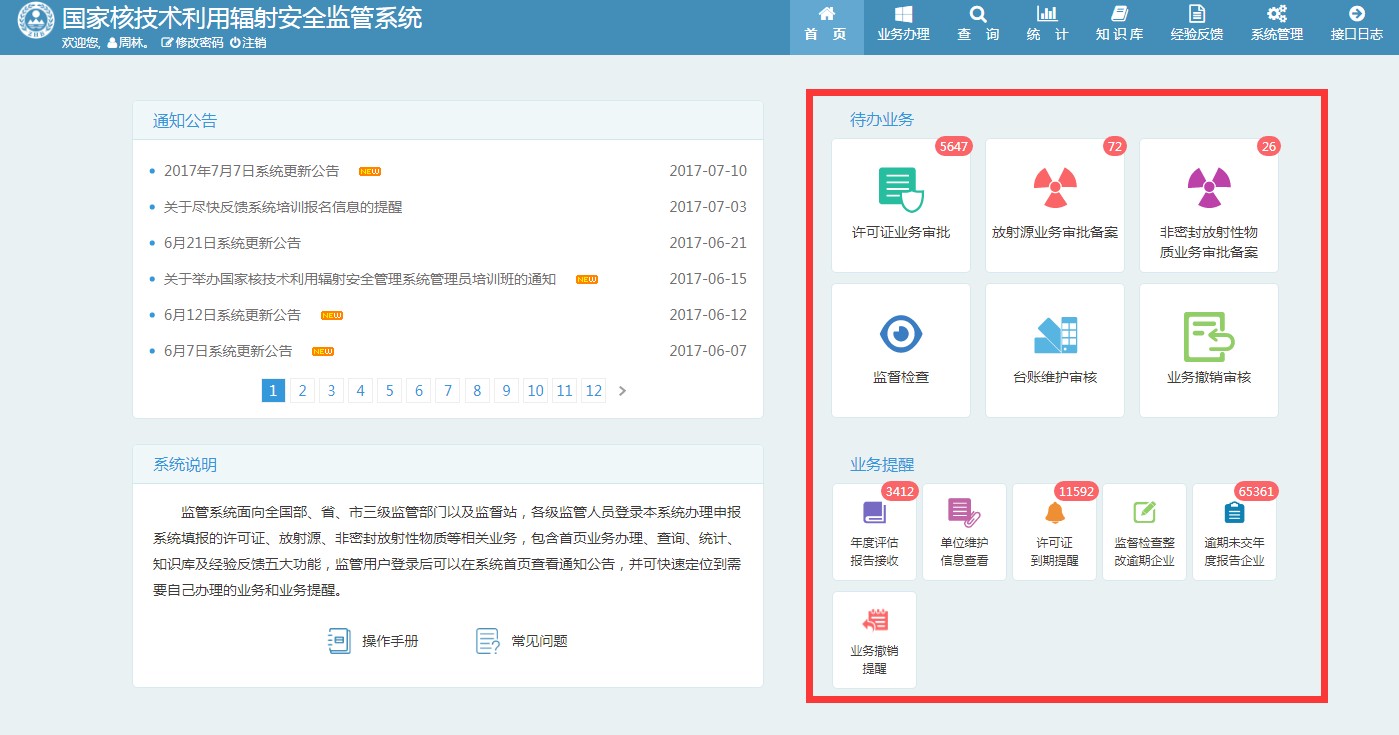Open 单位维护信息查看 icon
The width and height of the screenshot is (1399, 735).
[x=964, y=513]
